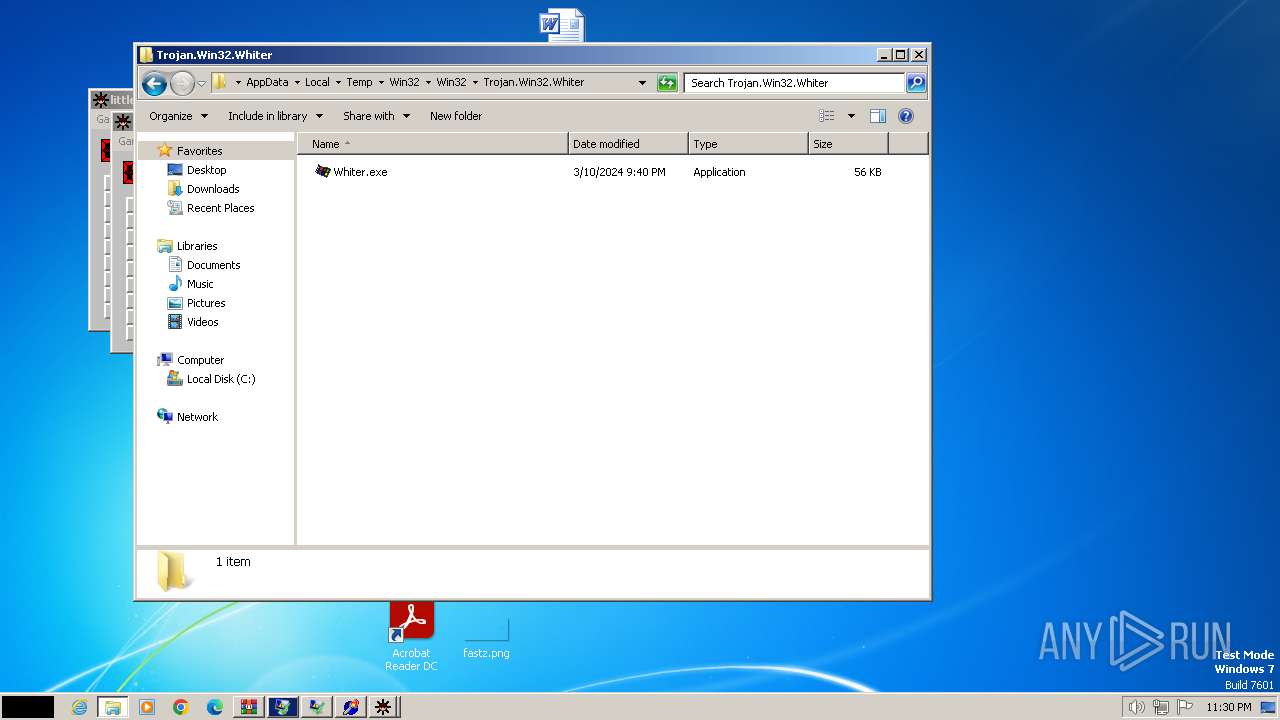Click the black star app taskbar button
This screenshot has width=1280, height=720.
[x=383, y=707]
